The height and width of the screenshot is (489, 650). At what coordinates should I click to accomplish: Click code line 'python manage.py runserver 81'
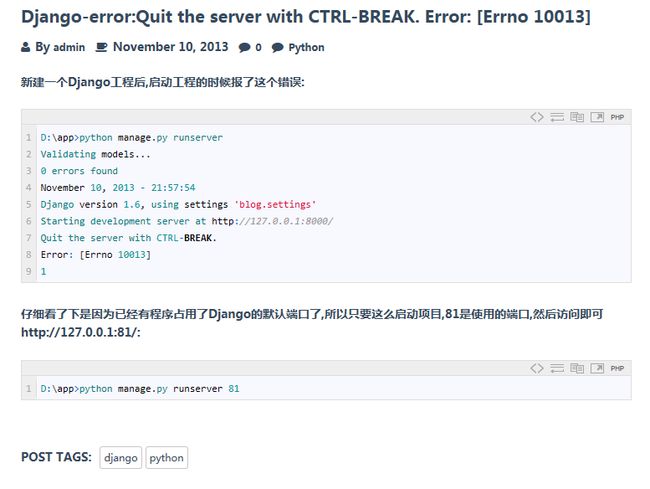pos(140,389)
